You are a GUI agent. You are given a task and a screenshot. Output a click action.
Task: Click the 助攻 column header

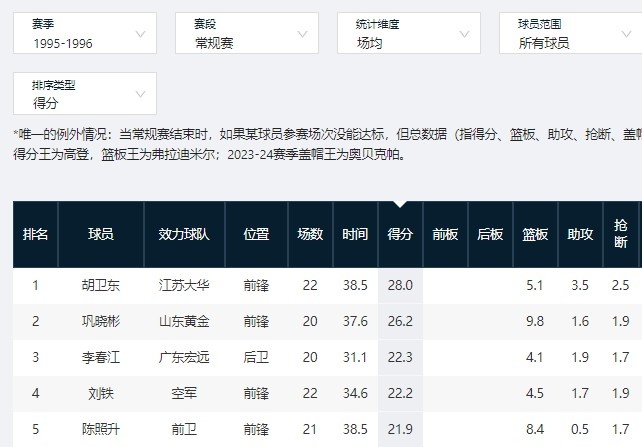click(580, 234)
